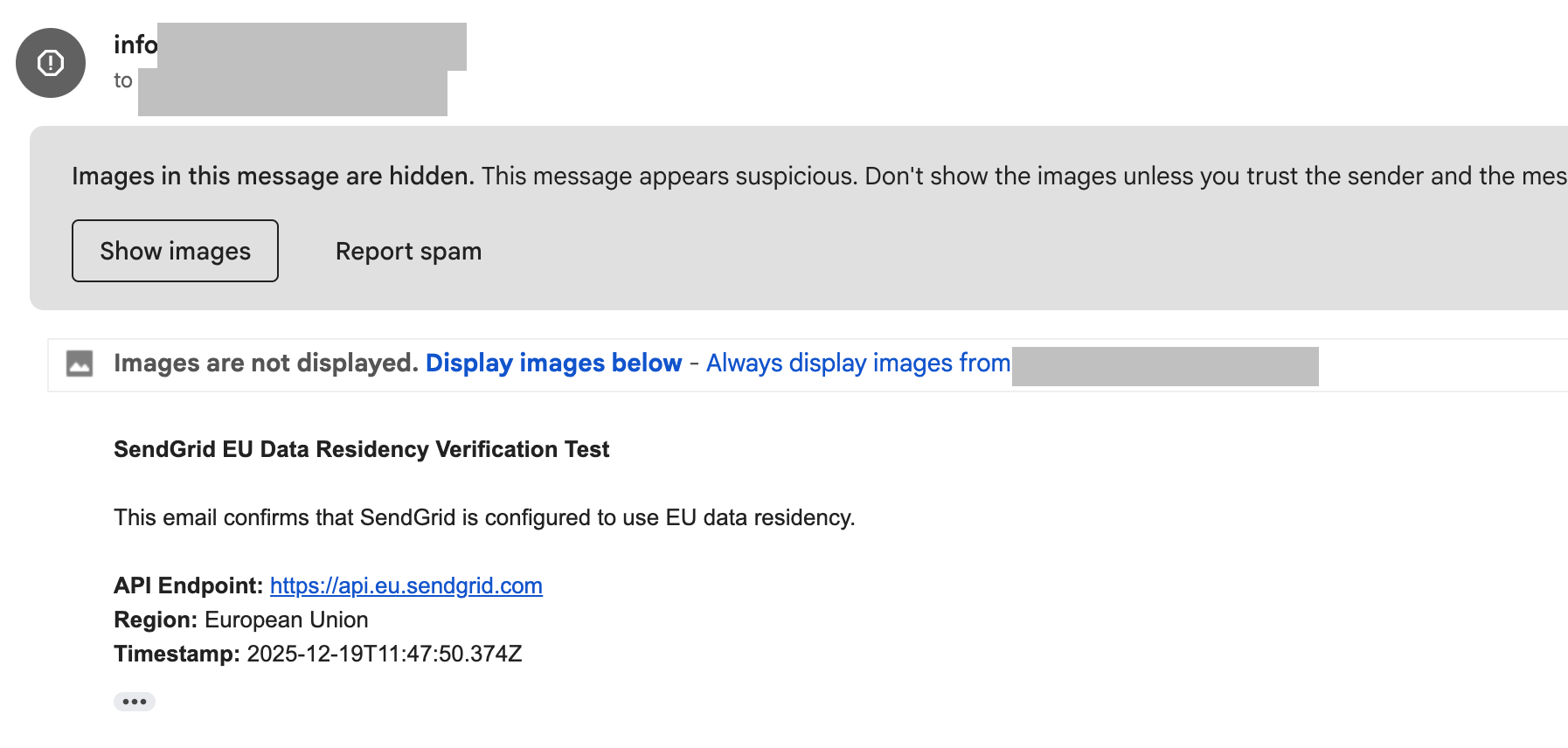Select Always display images from link
The width and height of the screenshot is (1568, 748).
click(x=857, y=364)
